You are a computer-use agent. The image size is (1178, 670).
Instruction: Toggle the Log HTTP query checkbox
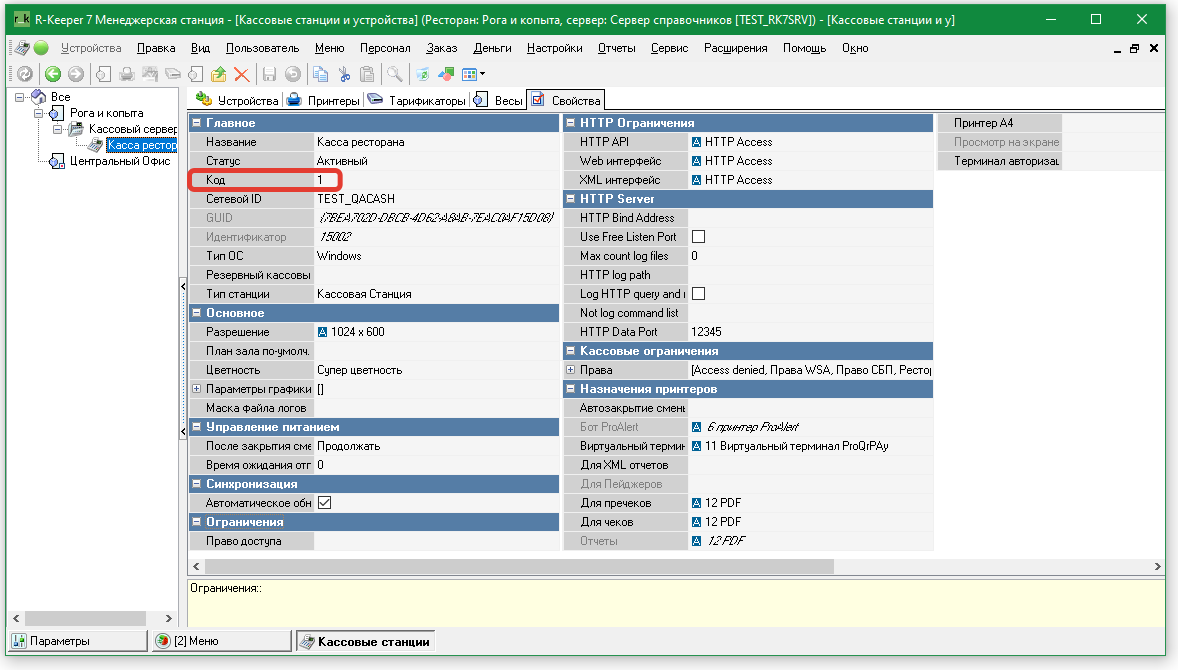coord(699,294)
